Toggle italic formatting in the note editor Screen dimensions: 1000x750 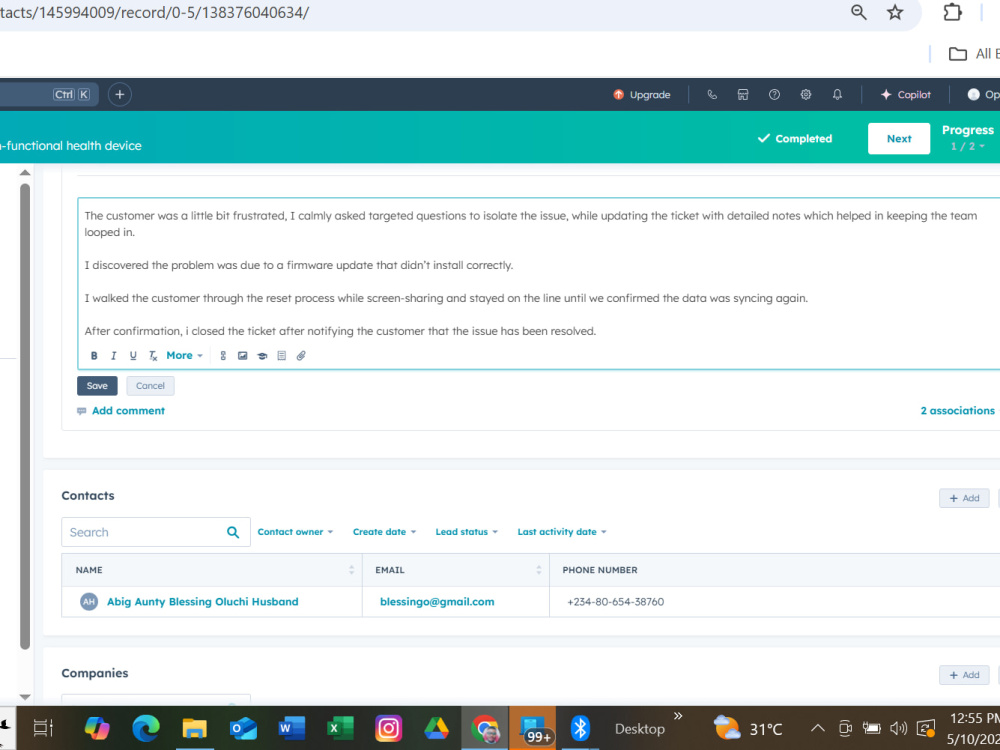[114, 356]
